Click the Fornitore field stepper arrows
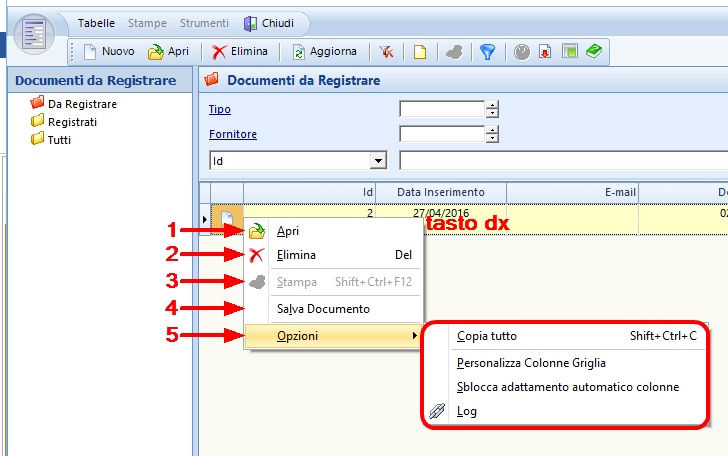 492,134
